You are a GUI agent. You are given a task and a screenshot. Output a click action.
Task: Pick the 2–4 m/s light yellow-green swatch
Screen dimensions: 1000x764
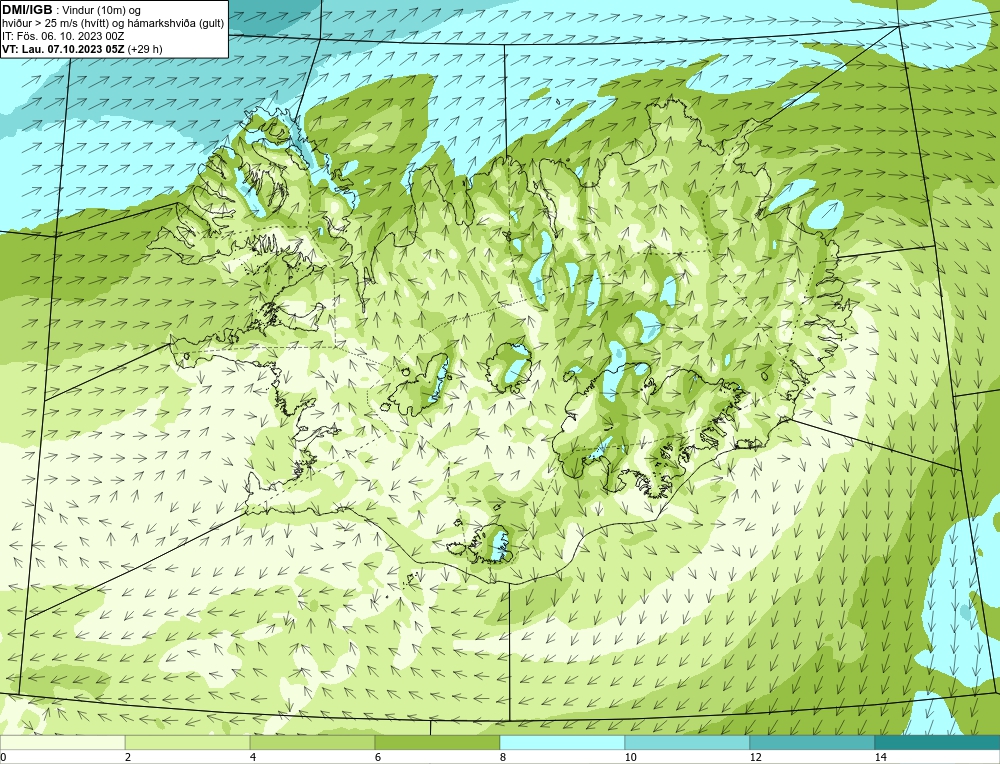pos(188,742)
